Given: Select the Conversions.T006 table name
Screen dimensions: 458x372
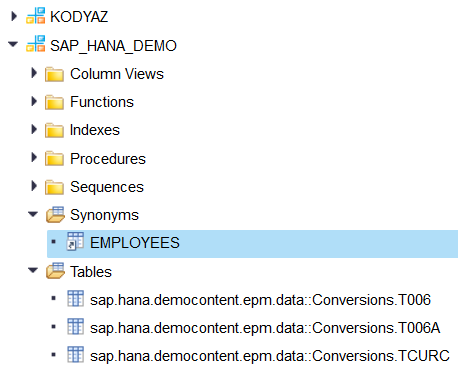Looking at the screenshot, I should (x=260, y=300).
